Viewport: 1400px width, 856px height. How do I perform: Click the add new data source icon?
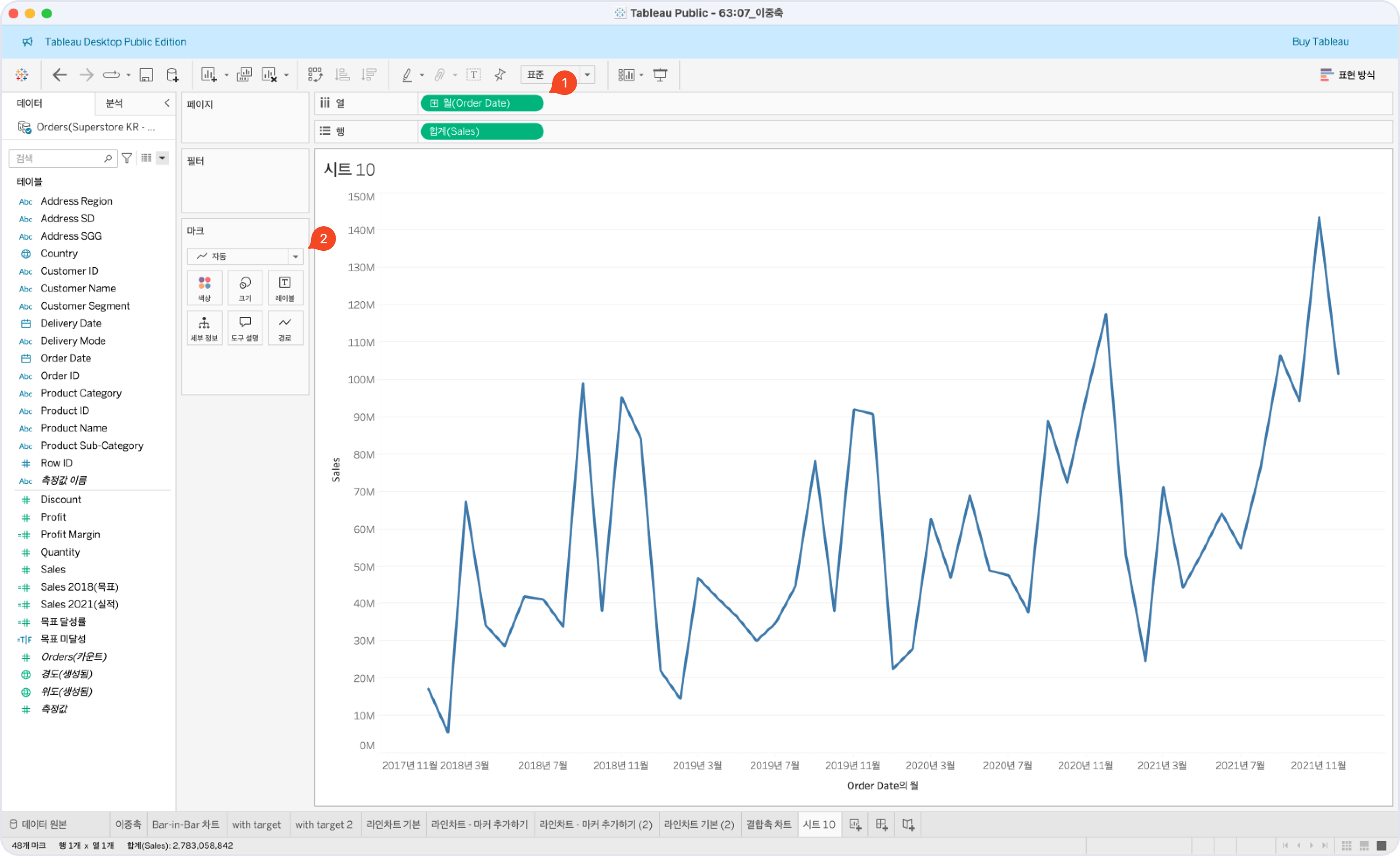tap(172, 74)
